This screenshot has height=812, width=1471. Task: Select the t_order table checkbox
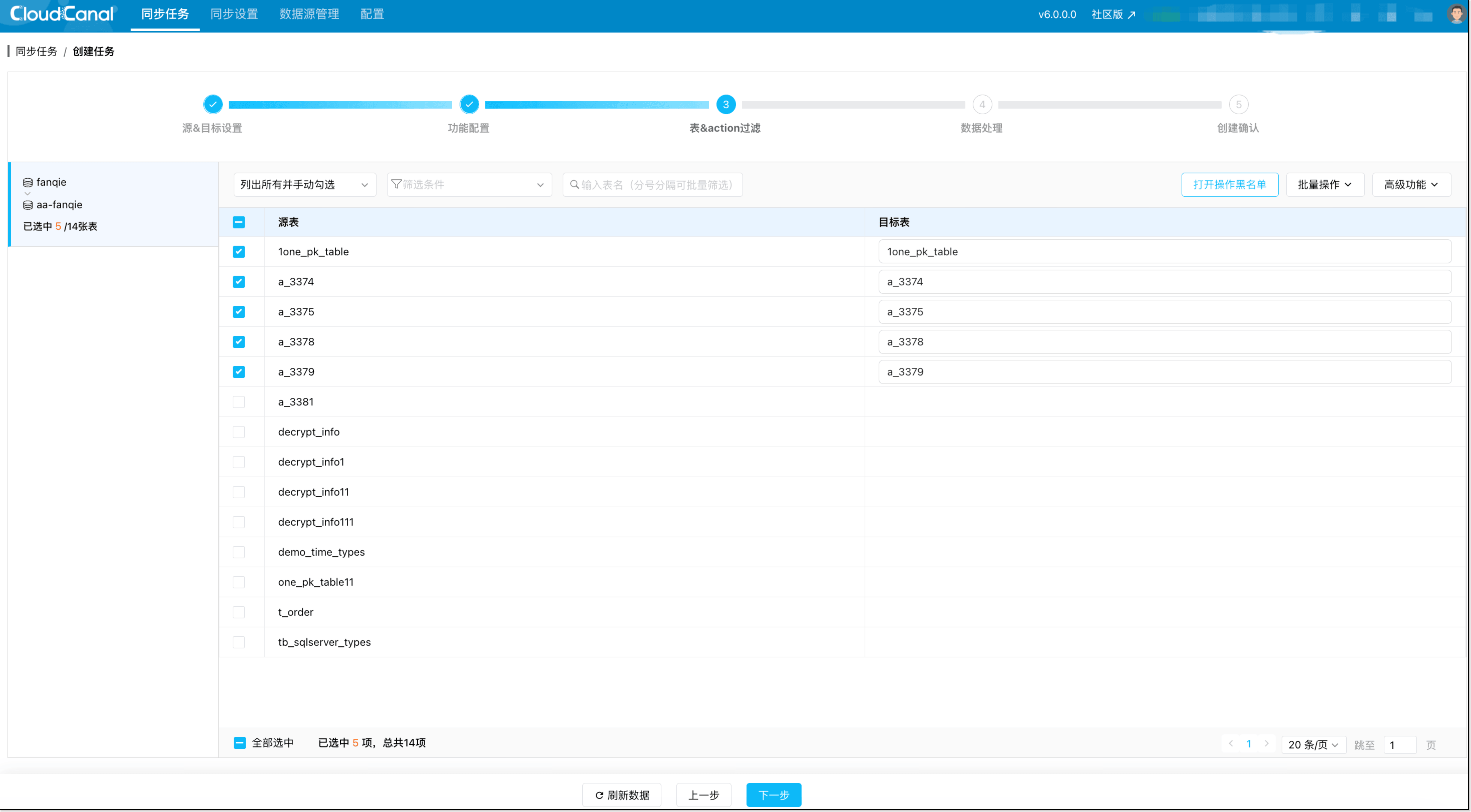pos(239,612)
